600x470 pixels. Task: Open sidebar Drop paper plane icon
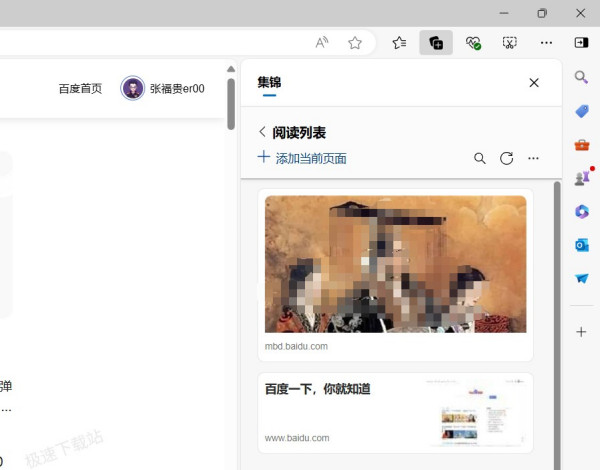[x=582, y=278]
